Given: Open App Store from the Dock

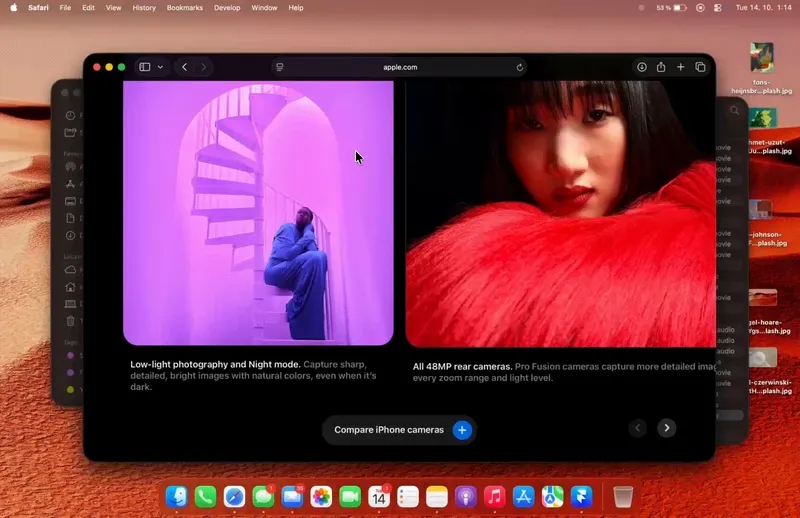Looking at the screenshot, I should click(523, 497).
